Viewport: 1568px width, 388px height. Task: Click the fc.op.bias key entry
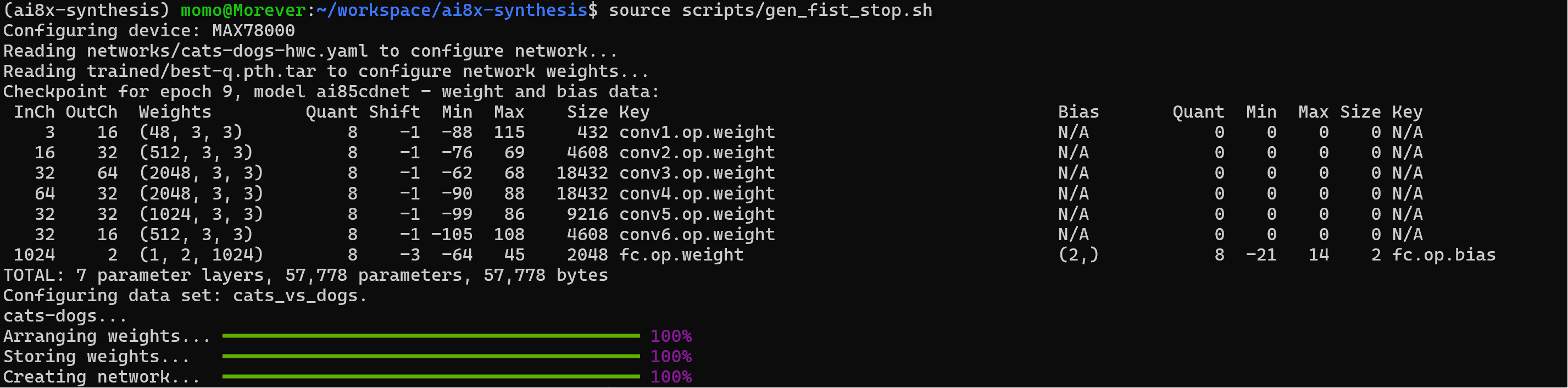click(x=1444, y=255)
